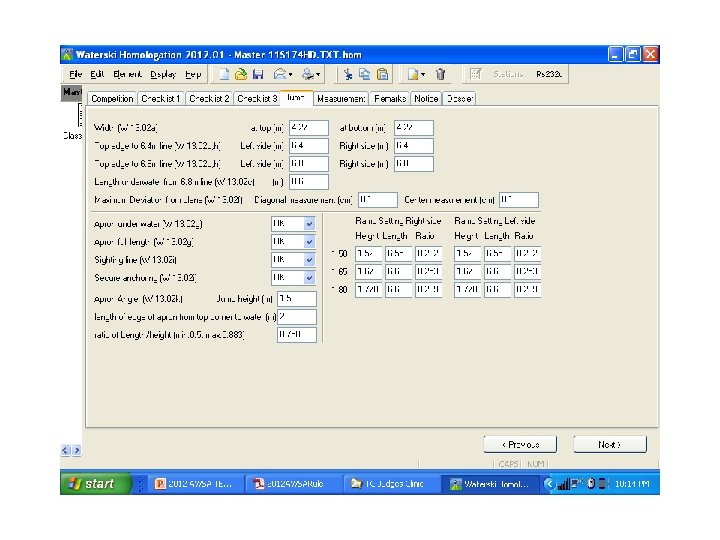Open dropdown arrow beside print preview icon
This screenshot has width=720, height=540.
pos(290,74)
